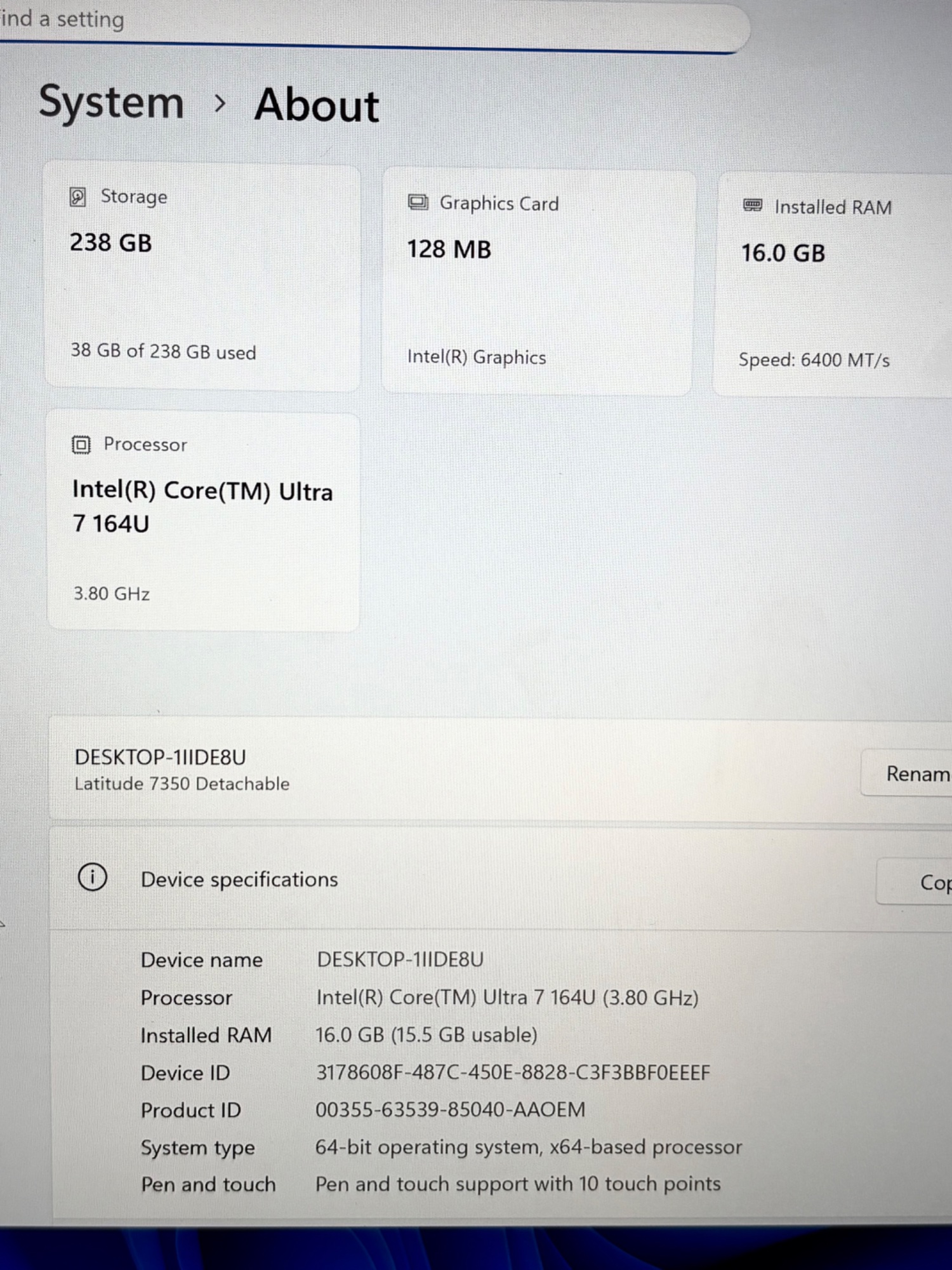Open the 16.0 GB Installed RAM tile
This screenshot has height=1270, width=952.
point(831,286)
